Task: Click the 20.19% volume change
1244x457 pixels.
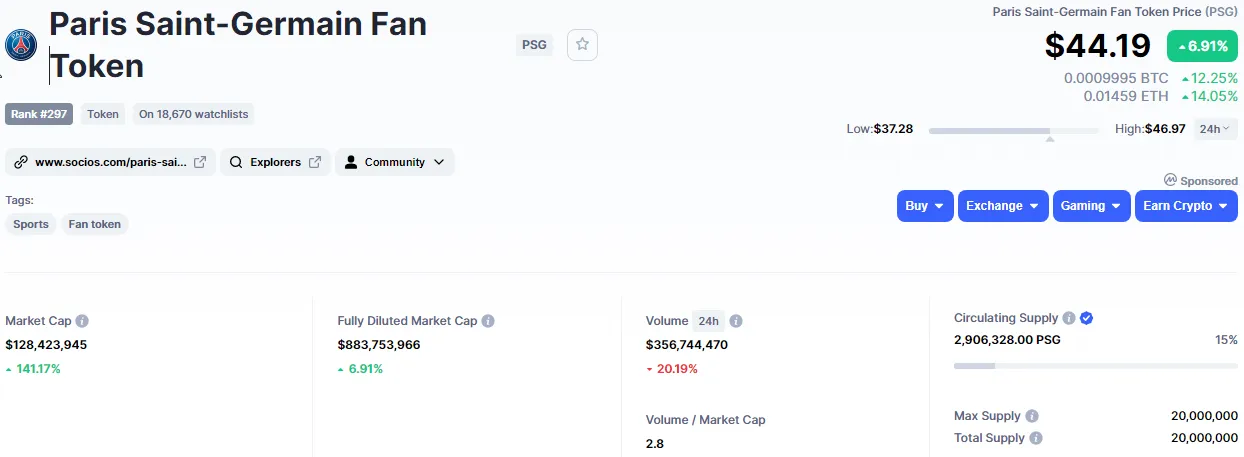Action: [x=672, y=368]
